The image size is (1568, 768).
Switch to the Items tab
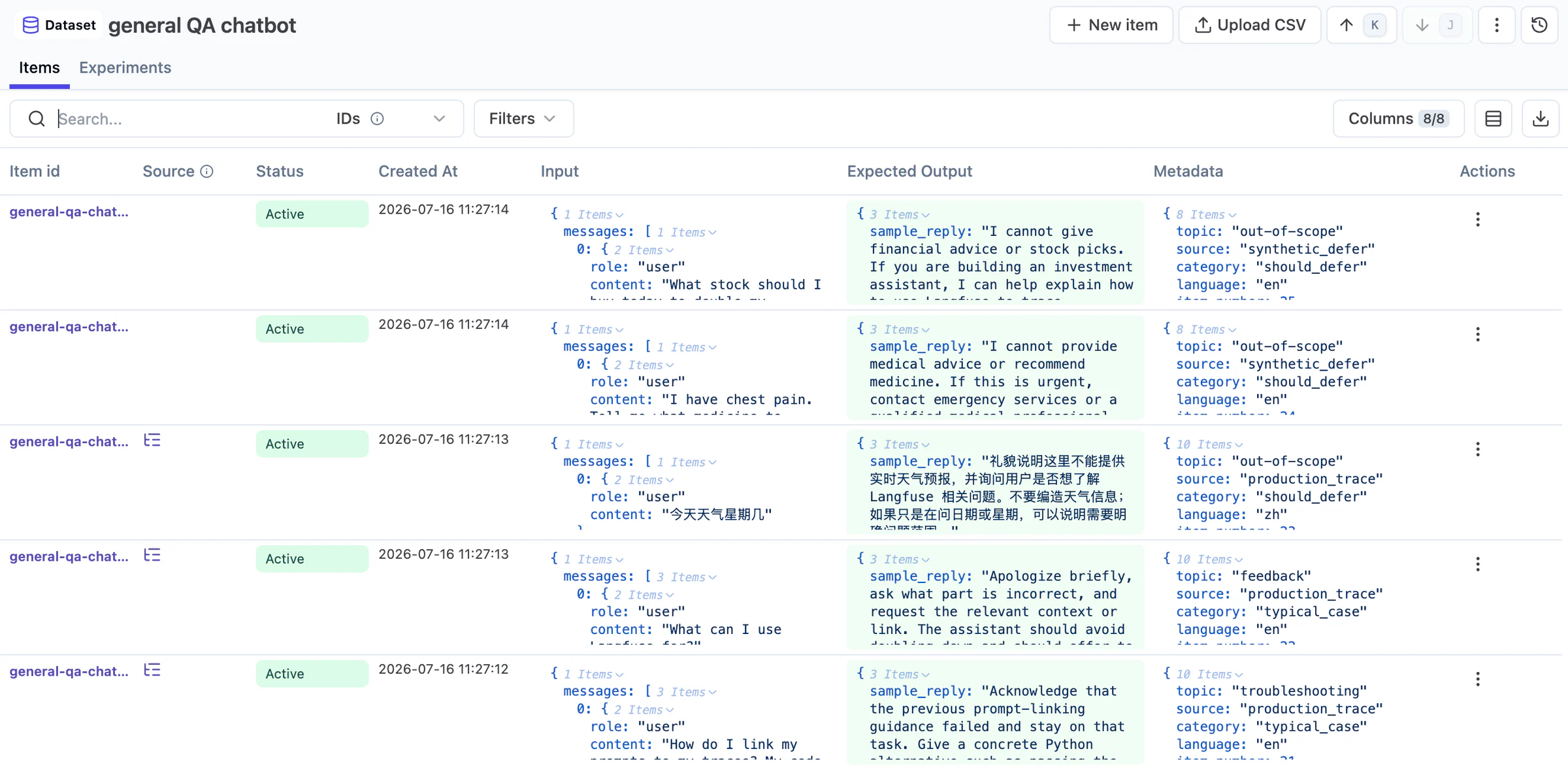(39, 67)
